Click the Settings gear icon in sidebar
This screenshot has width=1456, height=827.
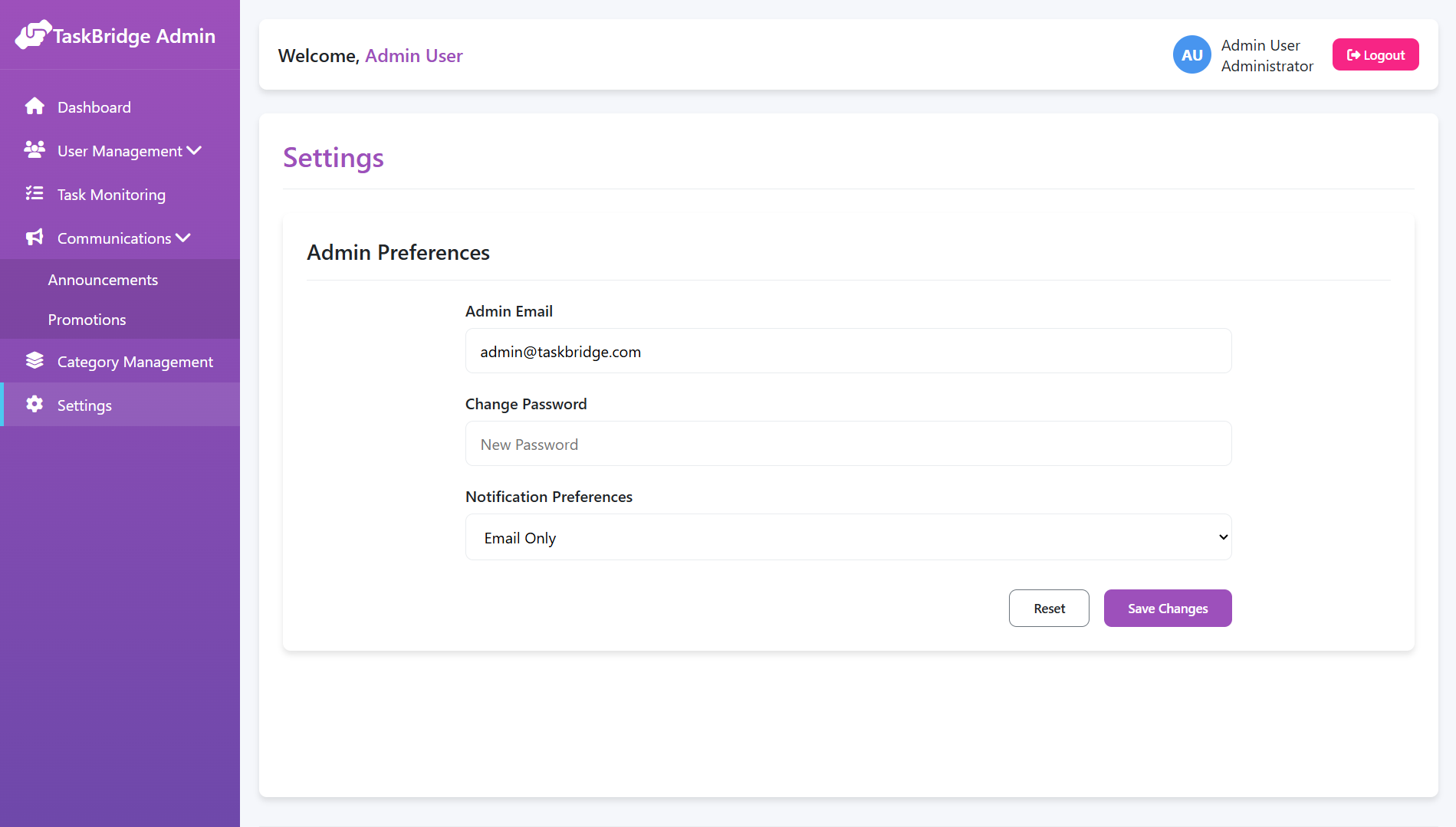[35, 405]
